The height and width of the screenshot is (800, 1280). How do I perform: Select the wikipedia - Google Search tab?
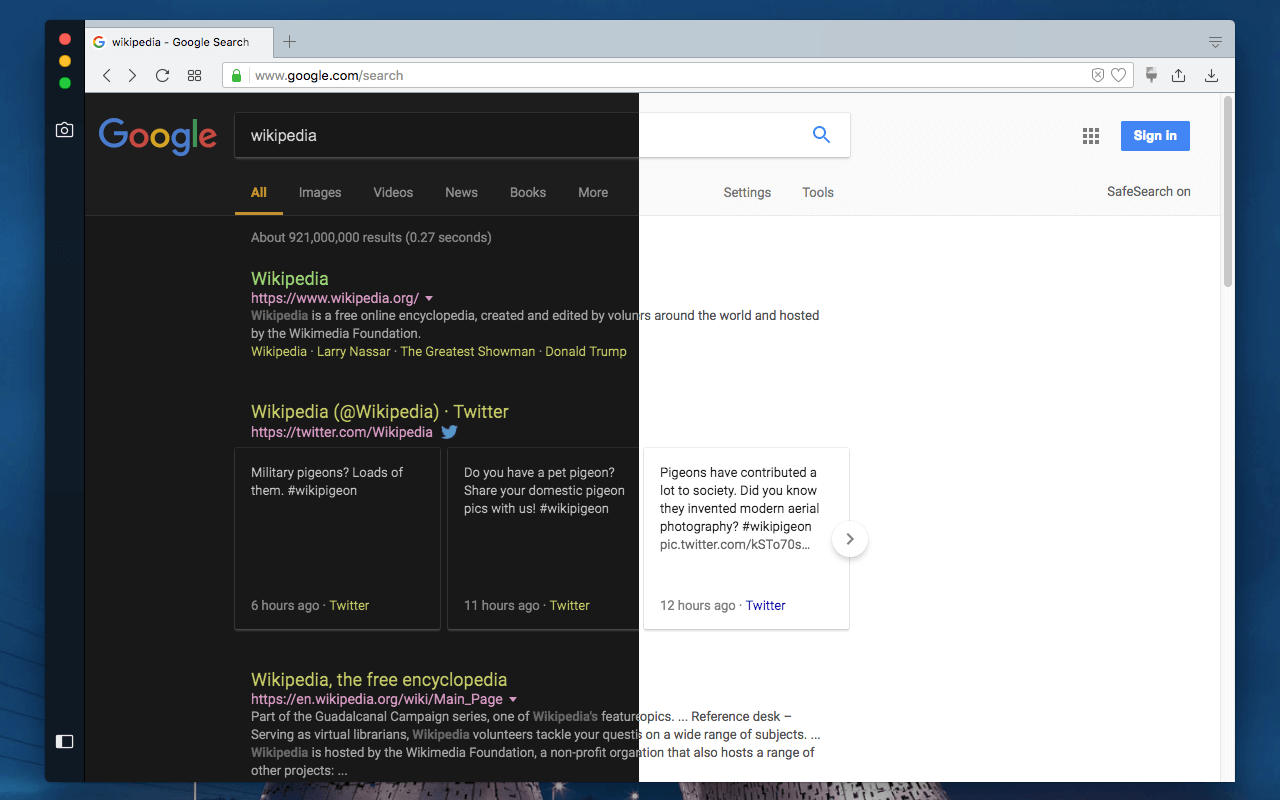180,42
